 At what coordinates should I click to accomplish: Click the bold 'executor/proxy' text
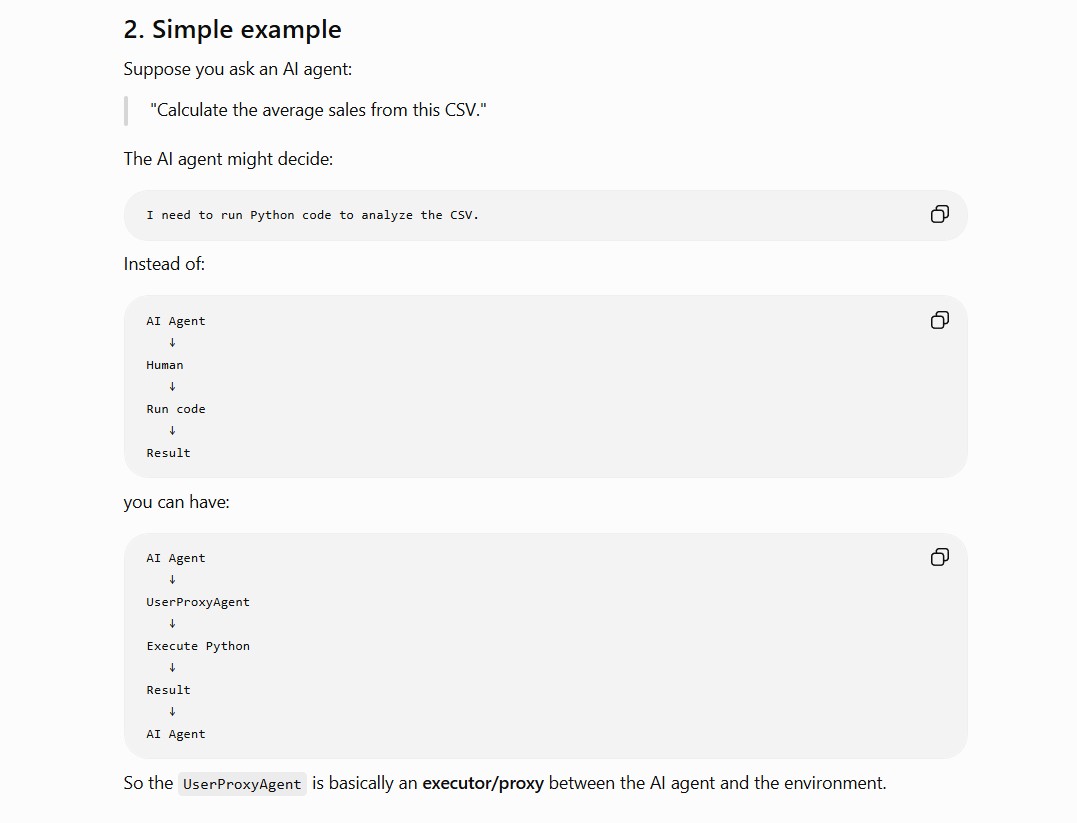pyautogui.click(x=483, y=783)
